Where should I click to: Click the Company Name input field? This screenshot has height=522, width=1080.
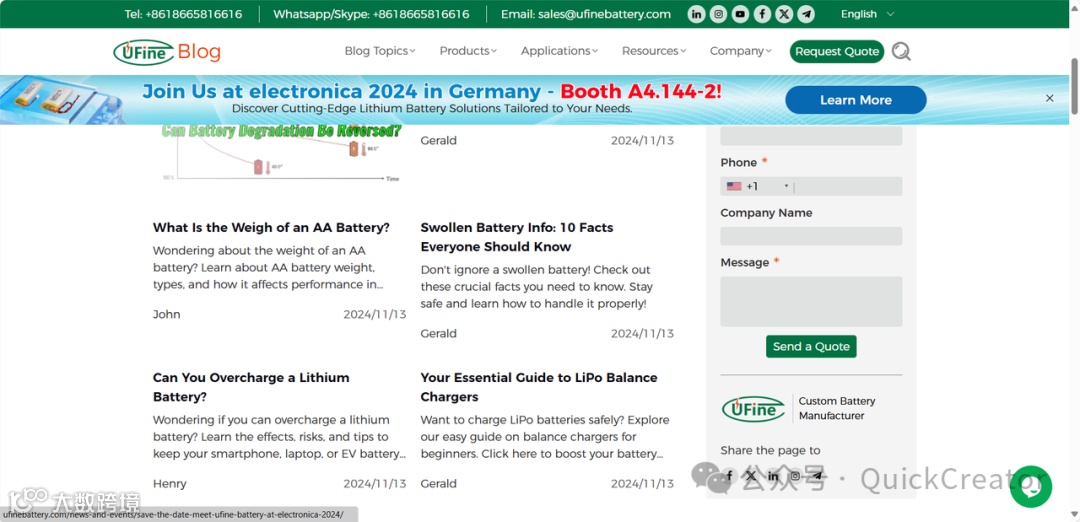[811, 236]
